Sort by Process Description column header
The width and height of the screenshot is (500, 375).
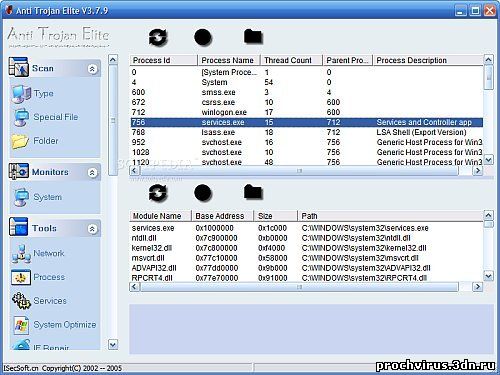(x=428, y=60)
